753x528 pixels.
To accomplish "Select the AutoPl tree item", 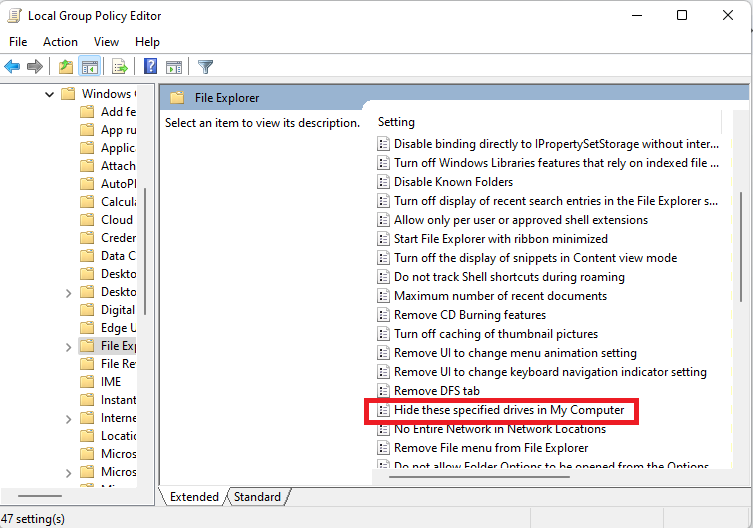I will (x=118, y=184).
